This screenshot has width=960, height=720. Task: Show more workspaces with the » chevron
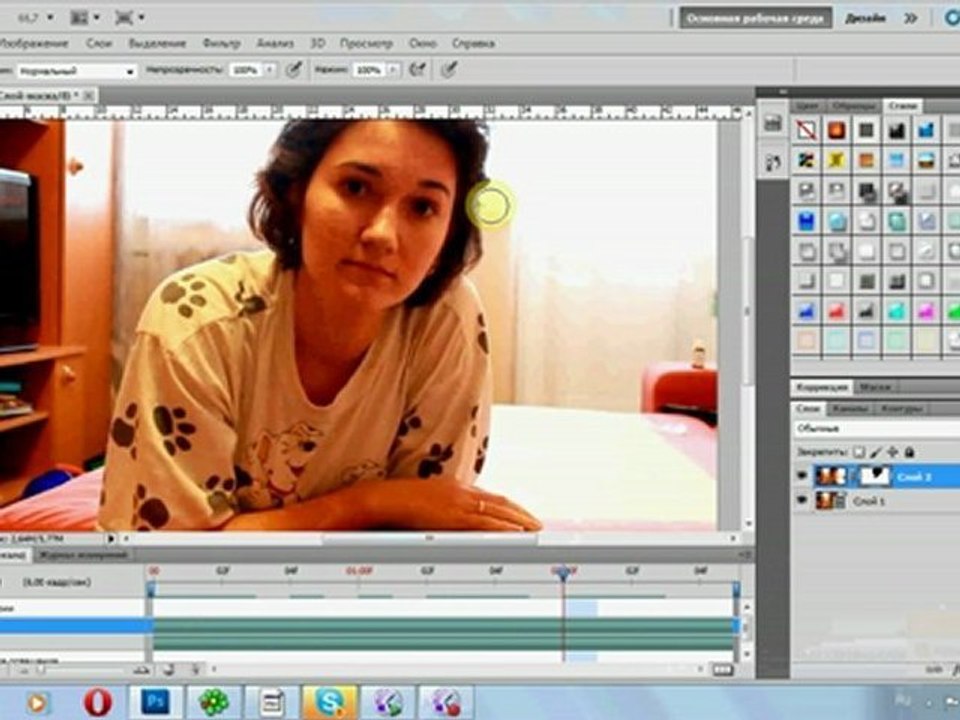pyautogui.click(x=911, y=18)
